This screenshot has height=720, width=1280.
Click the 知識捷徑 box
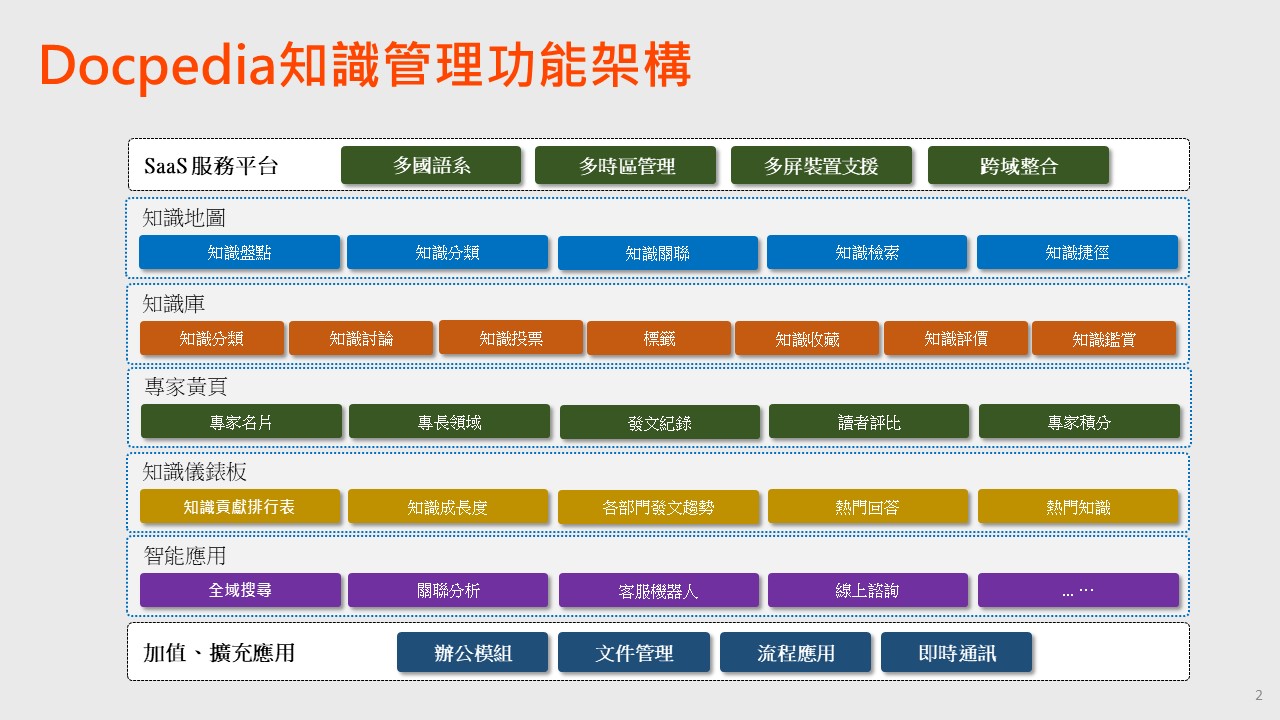point(1077,252)
